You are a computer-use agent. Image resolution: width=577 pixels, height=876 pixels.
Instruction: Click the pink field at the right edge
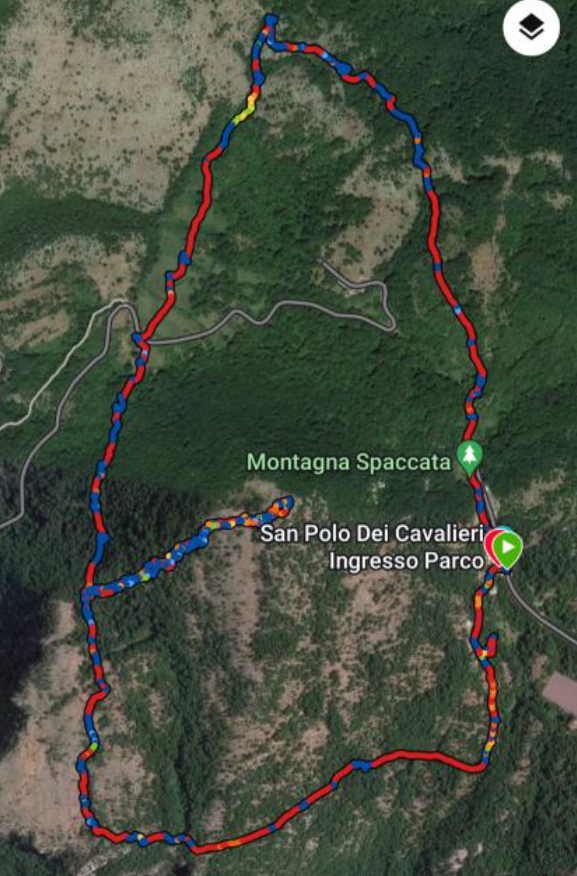[561, 691]
